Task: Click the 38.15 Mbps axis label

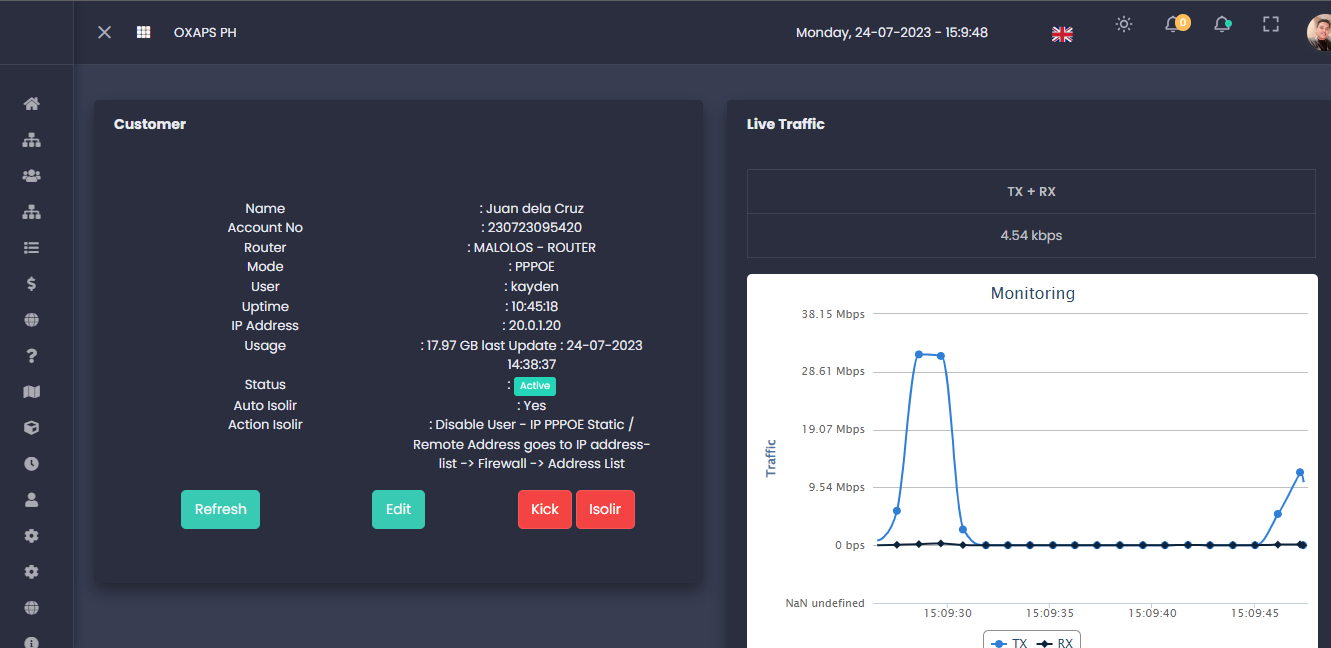Action: (x=833, y=314)
